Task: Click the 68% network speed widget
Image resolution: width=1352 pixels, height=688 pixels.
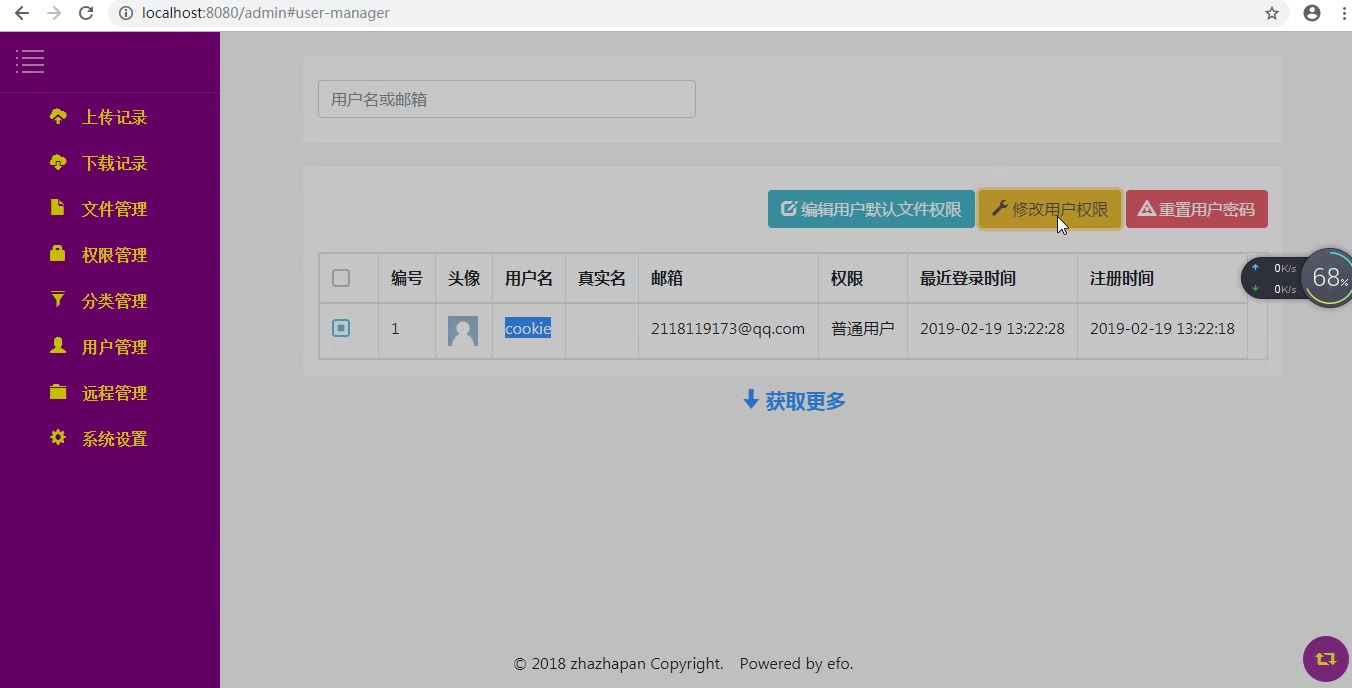Action: point(1328,277)
